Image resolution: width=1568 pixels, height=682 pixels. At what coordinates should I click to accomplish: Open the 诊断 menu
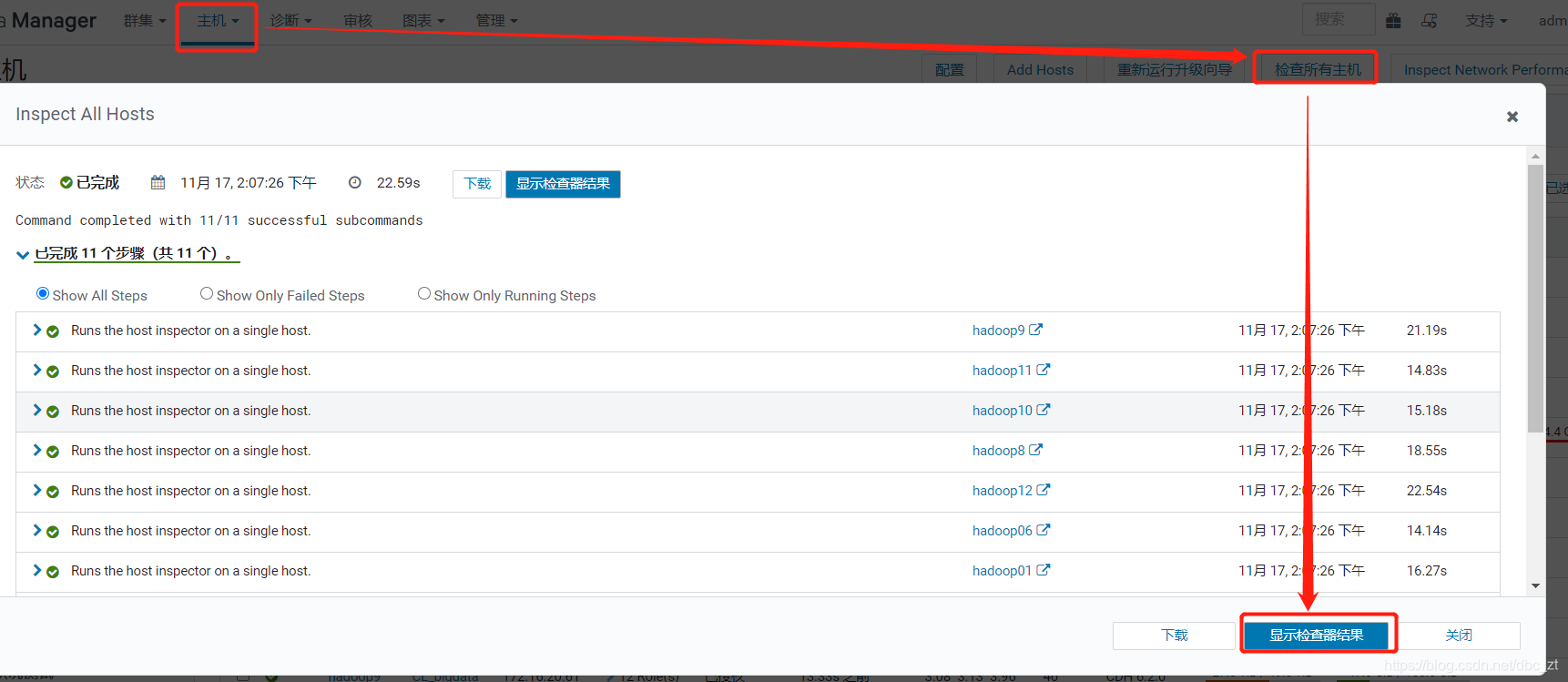pos(290,20)
